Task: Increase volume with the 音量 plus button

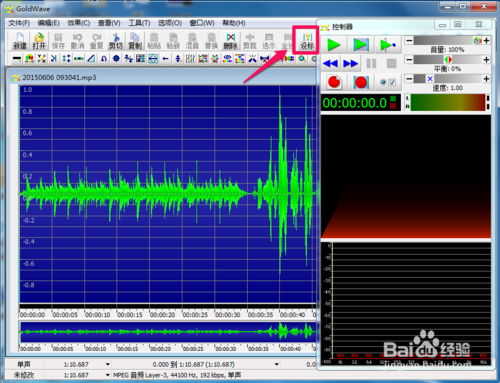Action: (486, 41)
